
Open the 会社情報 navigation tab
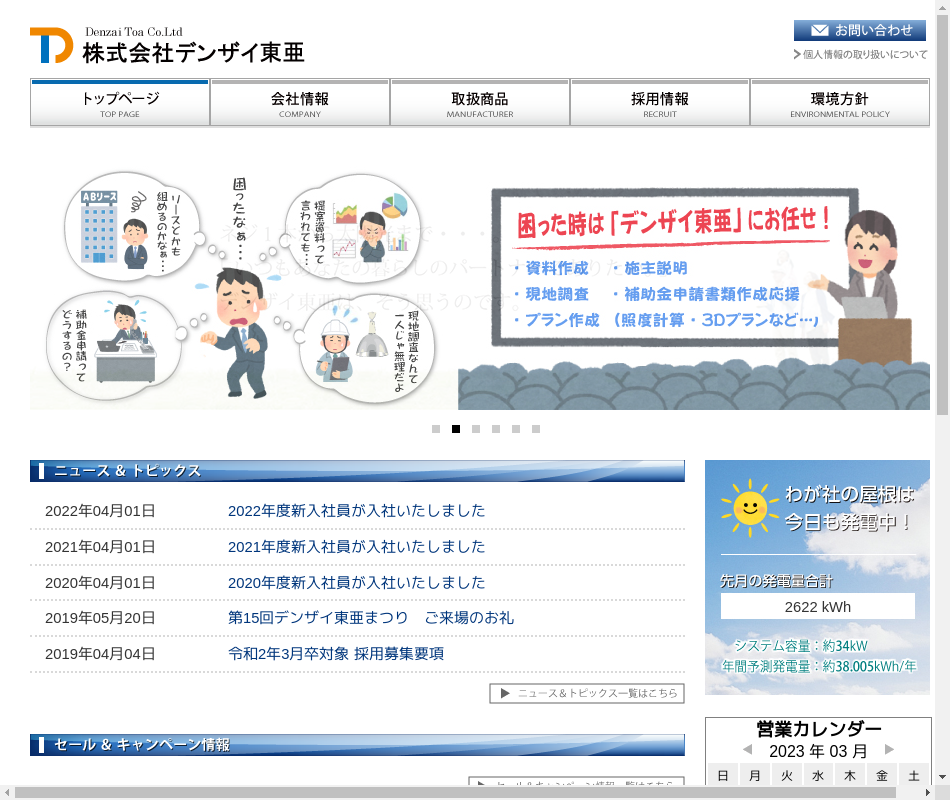tap(300, 103)
